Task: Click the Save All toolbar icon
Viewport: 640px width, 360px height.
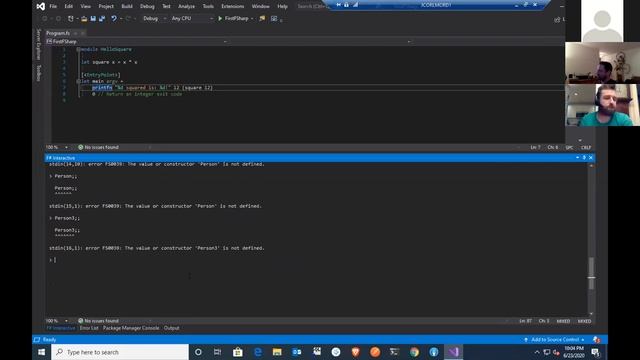Action: (x=102, y=18)
